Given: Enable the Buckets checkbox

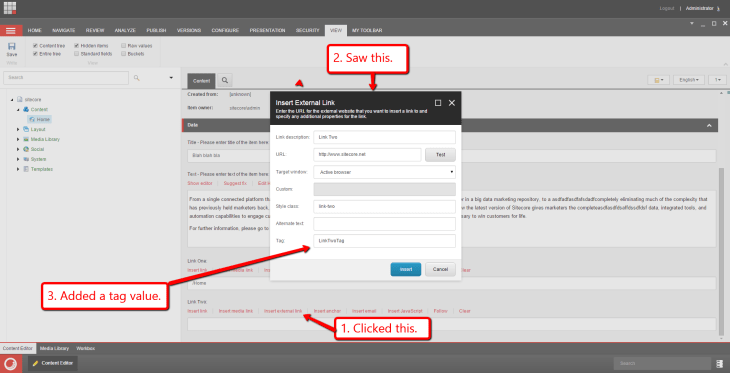Looking at the screenshot, I should pos(123,54).
